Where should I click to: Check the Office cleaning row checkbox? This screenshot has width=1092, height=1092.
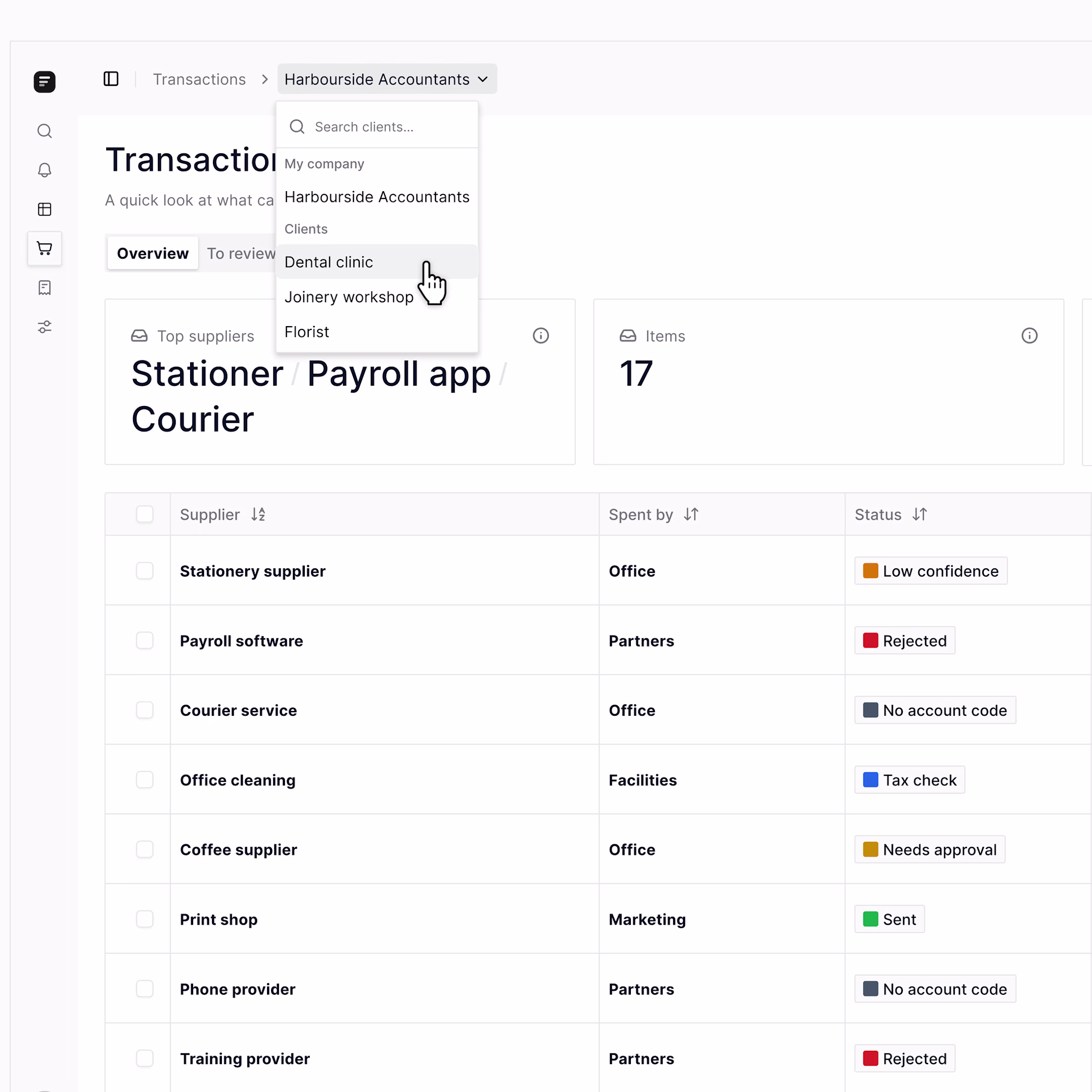[145, 780]
